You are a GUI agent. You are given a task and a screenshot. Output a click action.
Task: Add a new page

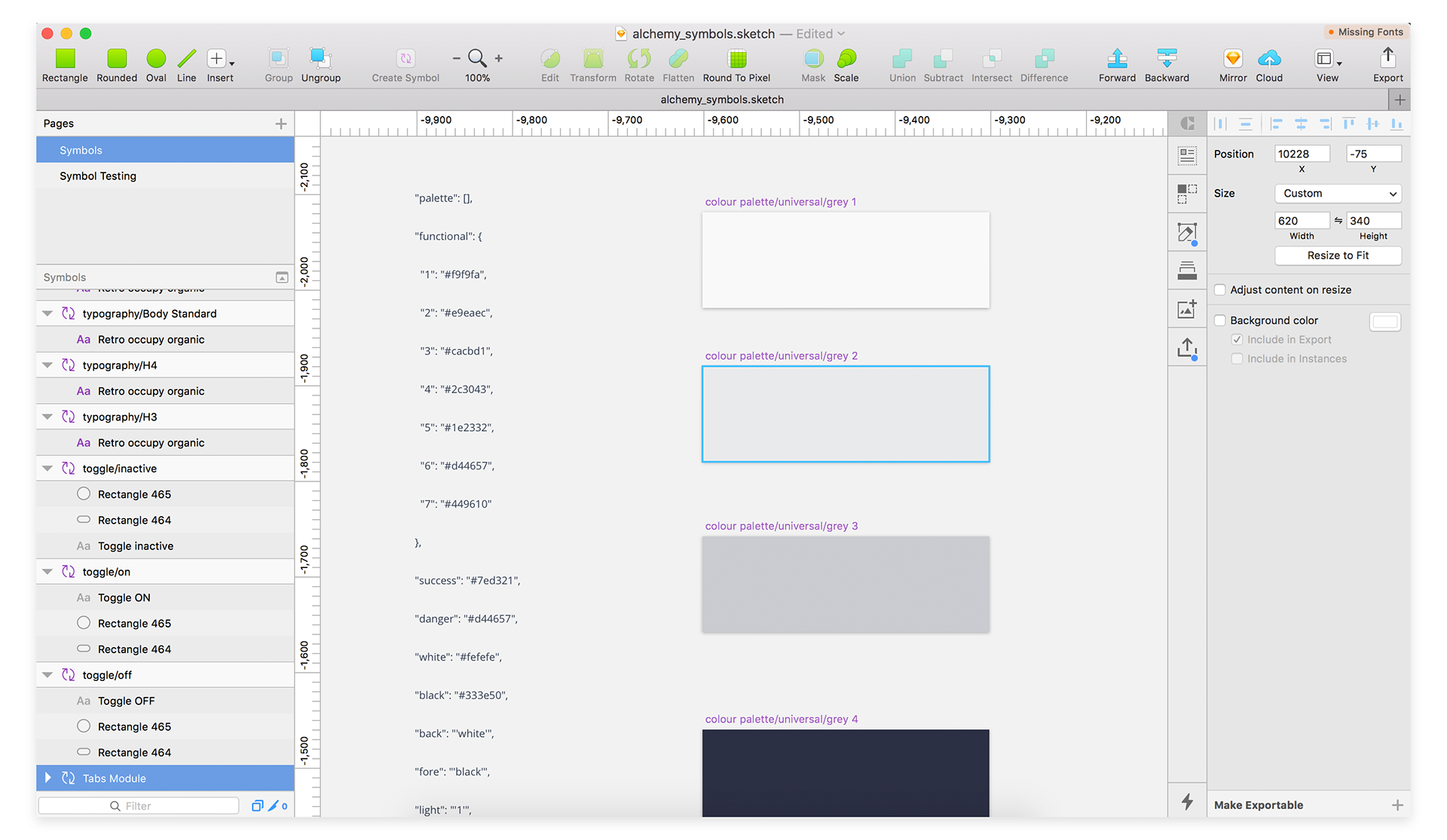[281, 124]
